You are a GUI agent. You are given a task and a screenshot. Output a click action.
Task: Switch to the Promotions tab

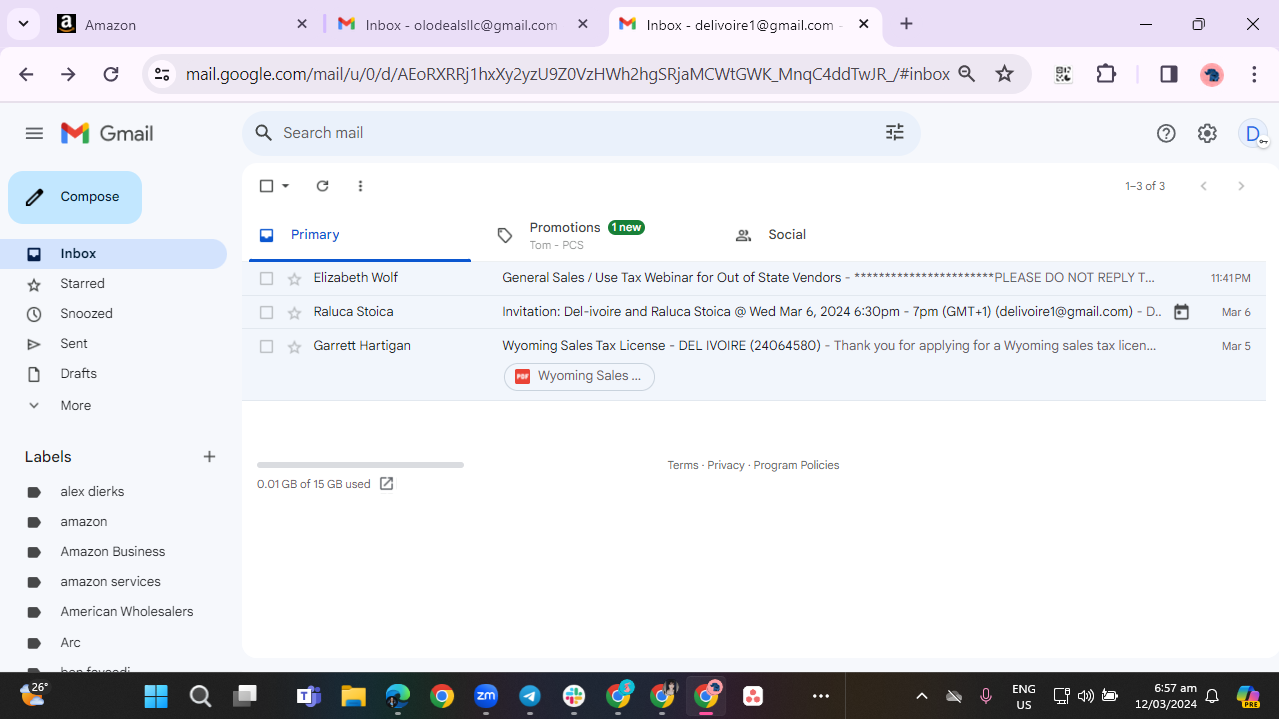[598, 235]
